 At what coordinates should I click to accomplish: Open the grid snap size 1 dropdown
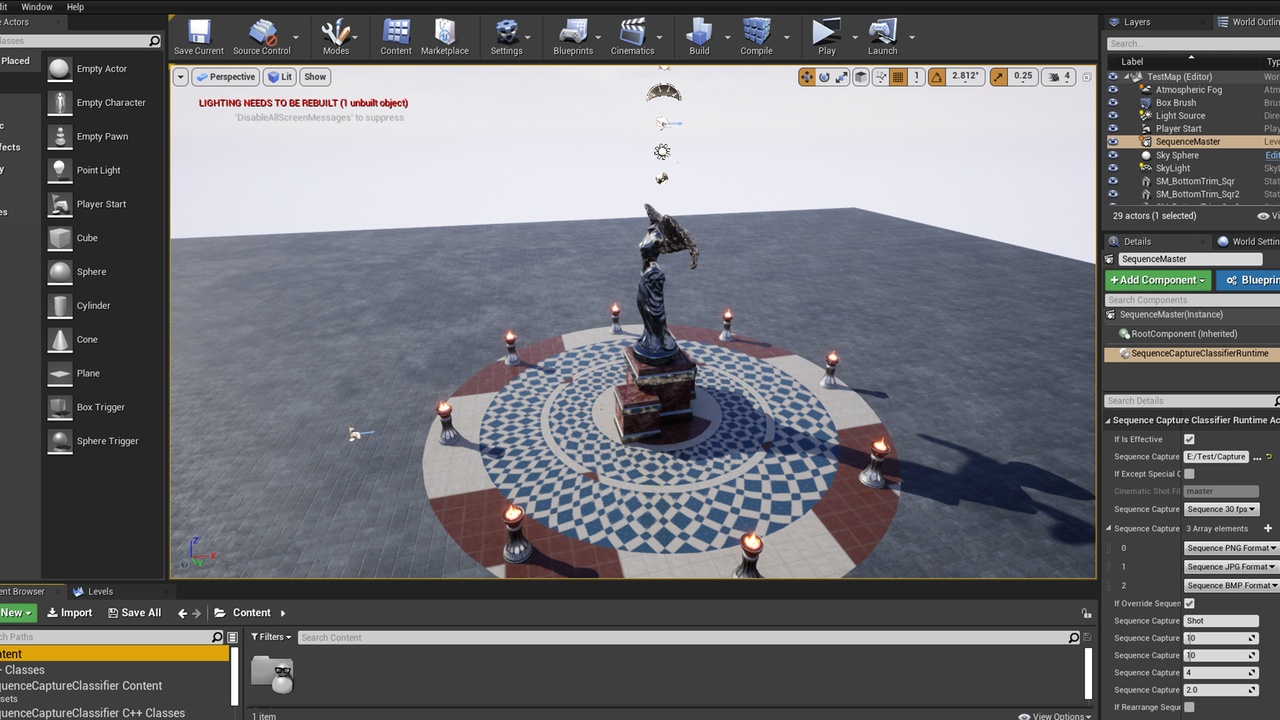point(915,77)
